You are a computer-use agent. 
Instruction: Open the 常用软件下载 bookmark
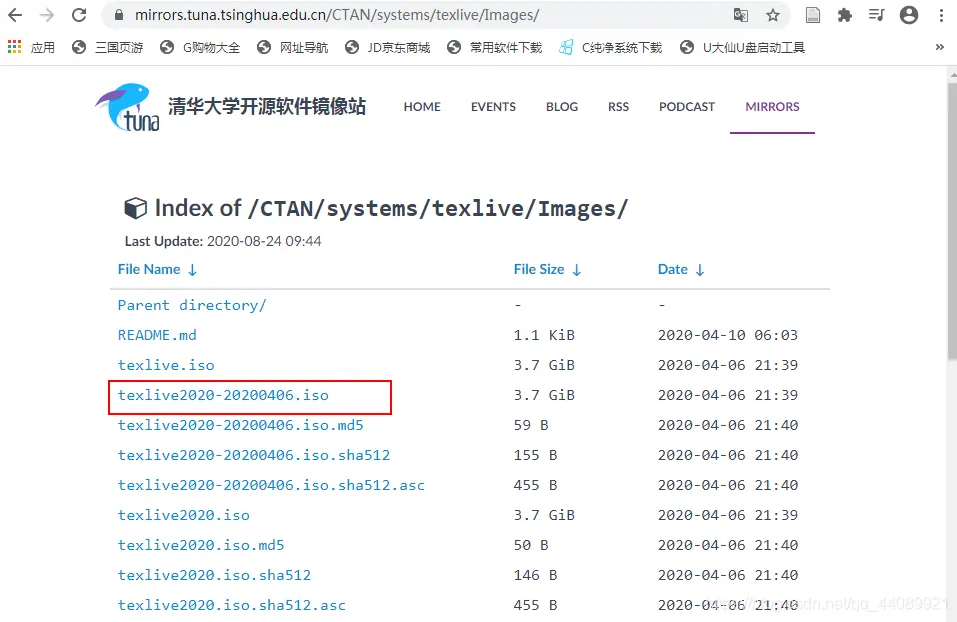tap(494, 48)
